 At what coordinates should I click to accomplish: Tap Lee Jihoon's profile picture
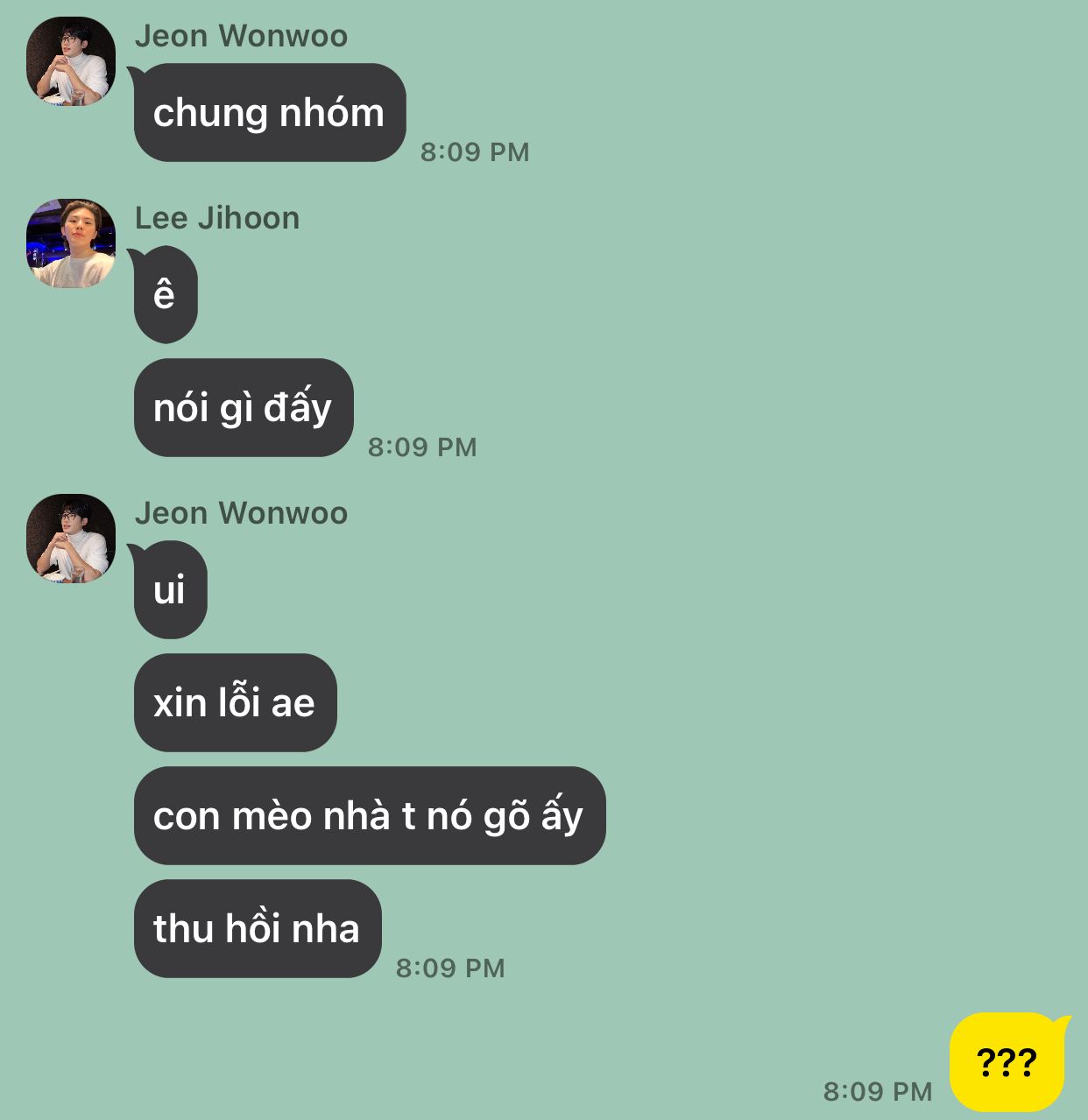coord(71,243)
